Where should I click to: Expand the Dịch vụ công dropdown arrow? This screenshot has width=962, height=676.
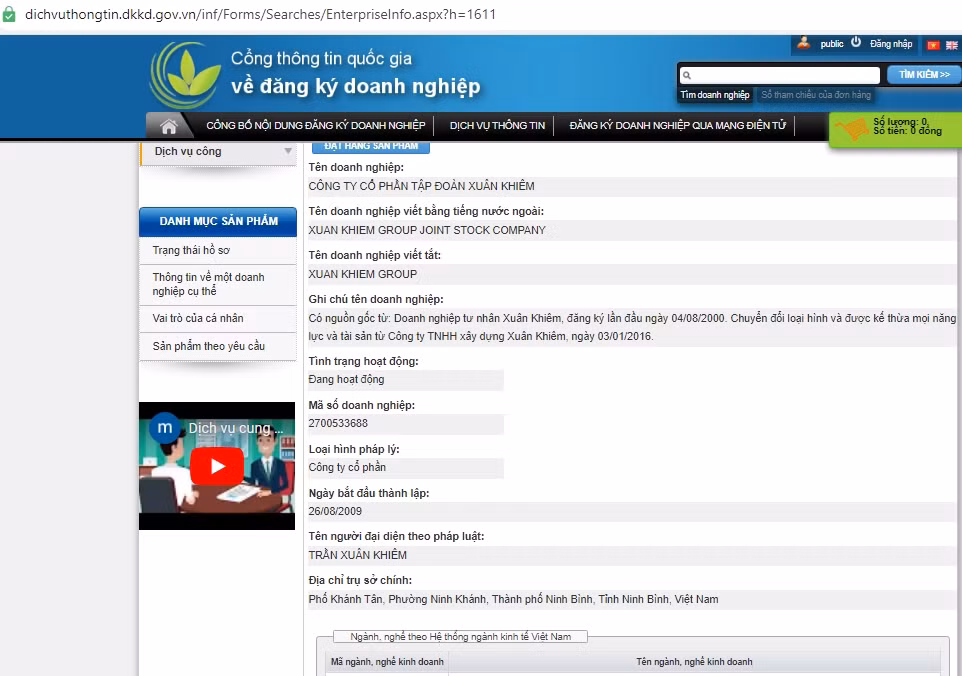(x=288, y=152)
